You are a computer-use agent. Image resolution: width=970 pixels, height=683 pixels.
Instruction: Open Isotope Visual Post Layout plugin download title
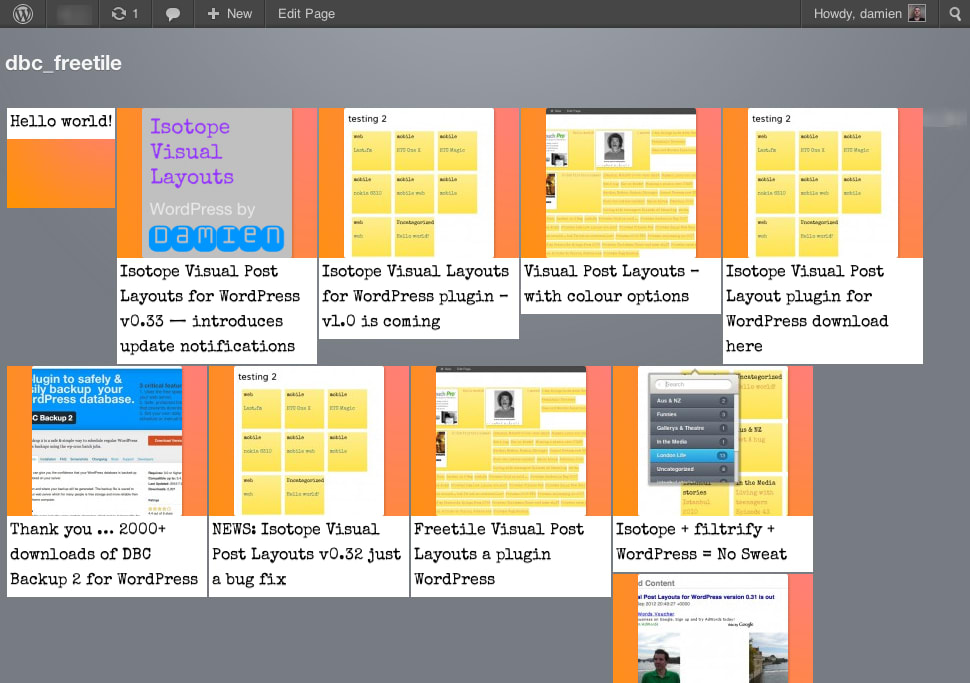[x=807, y=309]
